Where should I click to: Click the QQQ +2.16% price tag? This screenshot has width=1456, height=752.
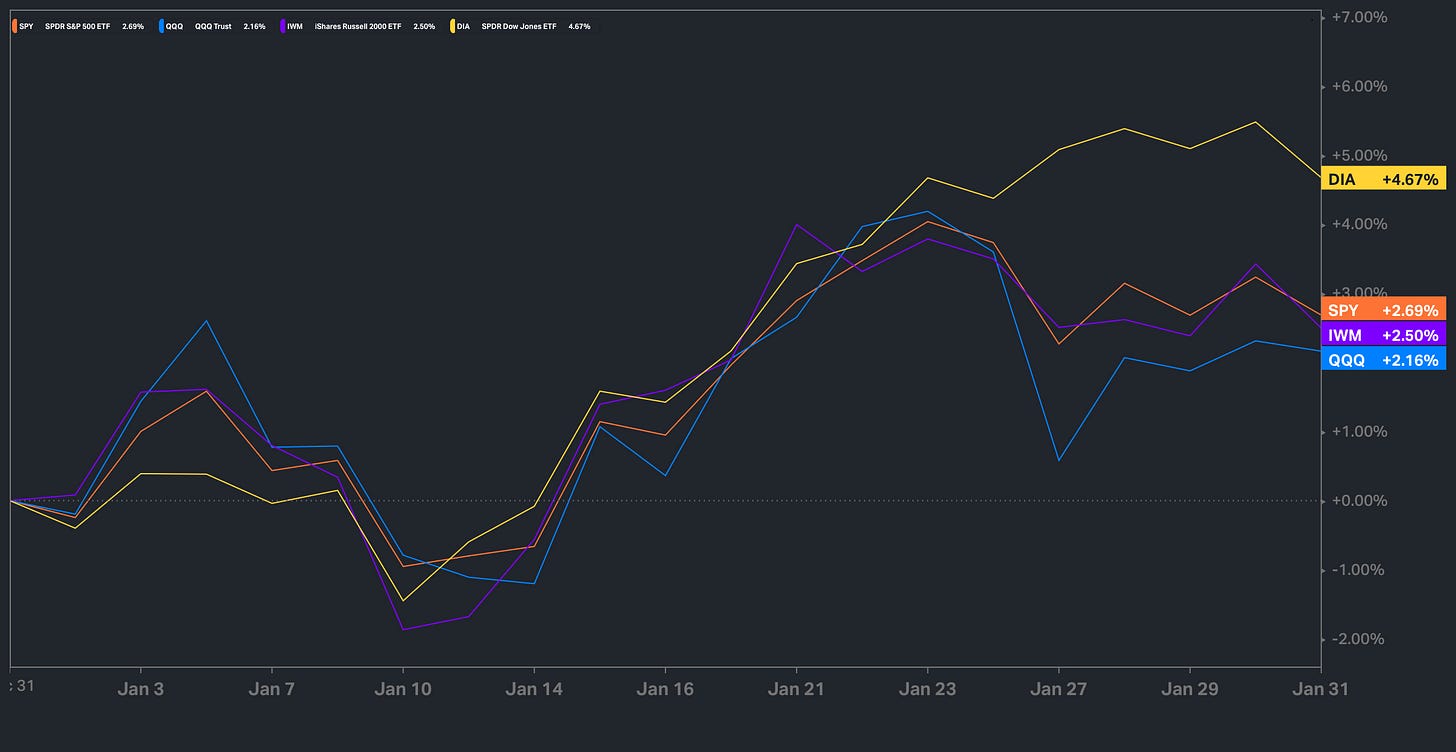1383,360
